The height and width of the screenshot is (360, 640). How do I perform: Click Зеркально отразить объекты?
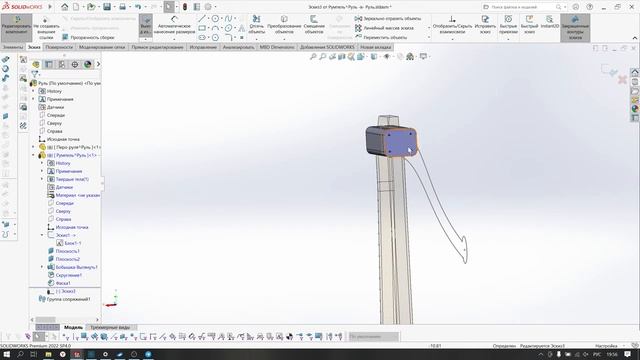[x=388, y=19]
